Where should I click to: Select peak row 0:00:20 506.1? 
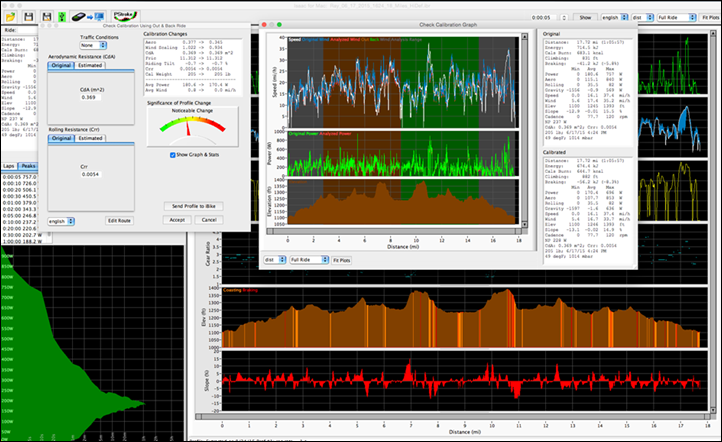click(19, 190)
